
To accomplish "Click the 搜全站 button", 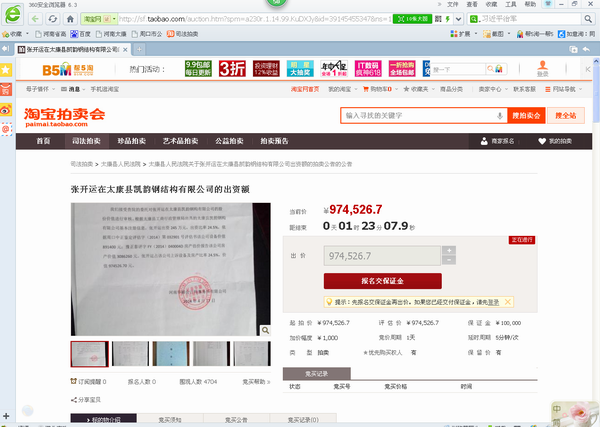I will (566, 116).
